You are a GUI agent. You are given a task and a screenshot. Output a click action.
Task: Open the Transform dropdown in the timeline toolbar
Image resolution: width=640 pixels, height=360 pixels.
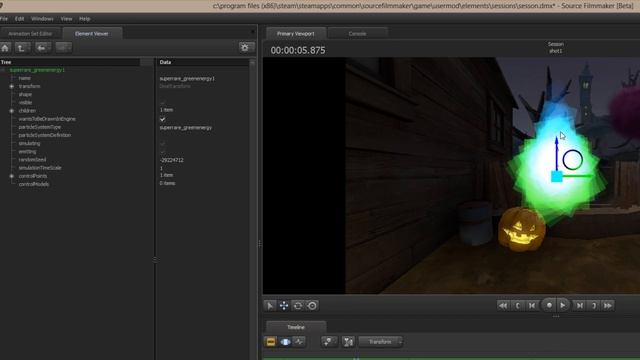click(x=381, y=342)
